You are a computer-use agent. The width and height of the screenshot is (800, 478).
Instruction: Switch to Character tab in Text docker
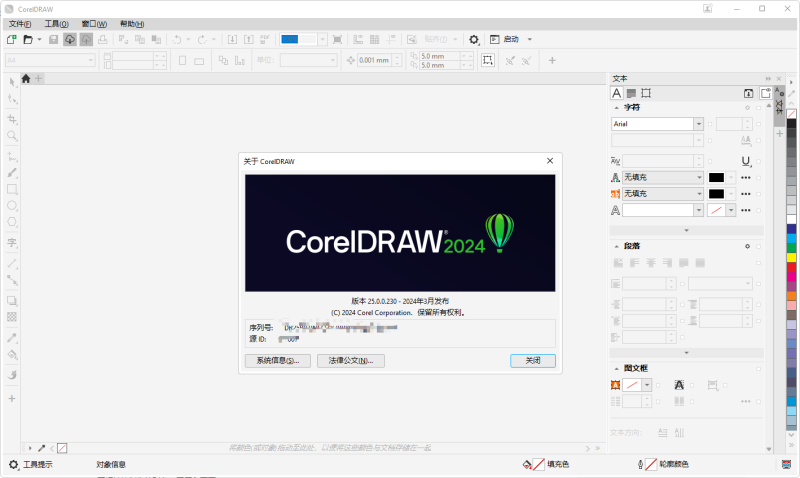click(x=617, y=92)
